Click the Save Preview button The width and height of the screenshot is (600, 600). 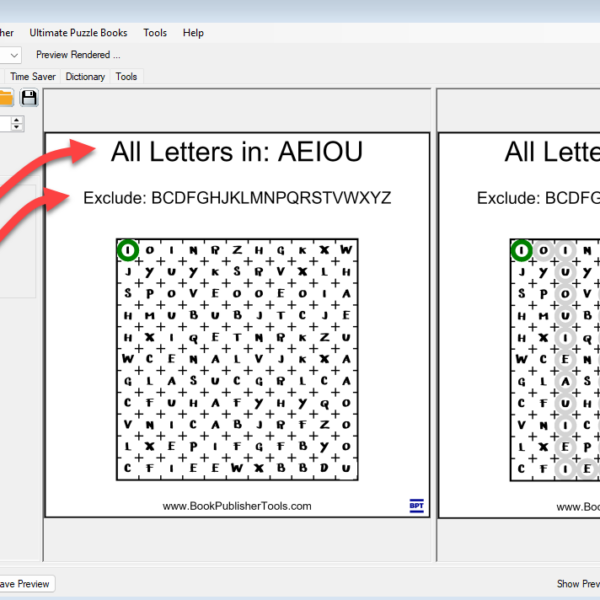(24, 584)
